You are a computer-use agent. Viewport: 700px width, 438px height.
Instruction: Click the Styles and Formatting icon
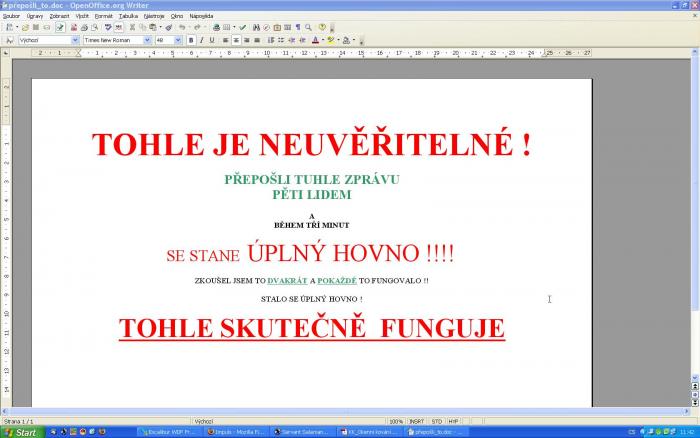tap(9, 40)
